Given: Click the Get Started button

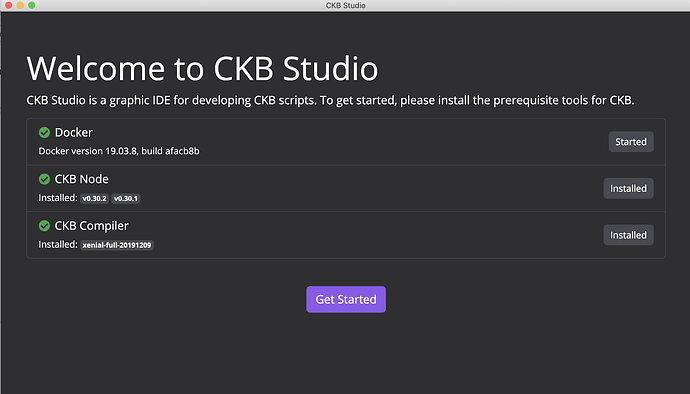Looking at the screenshot, I should [x=346, y=299].
